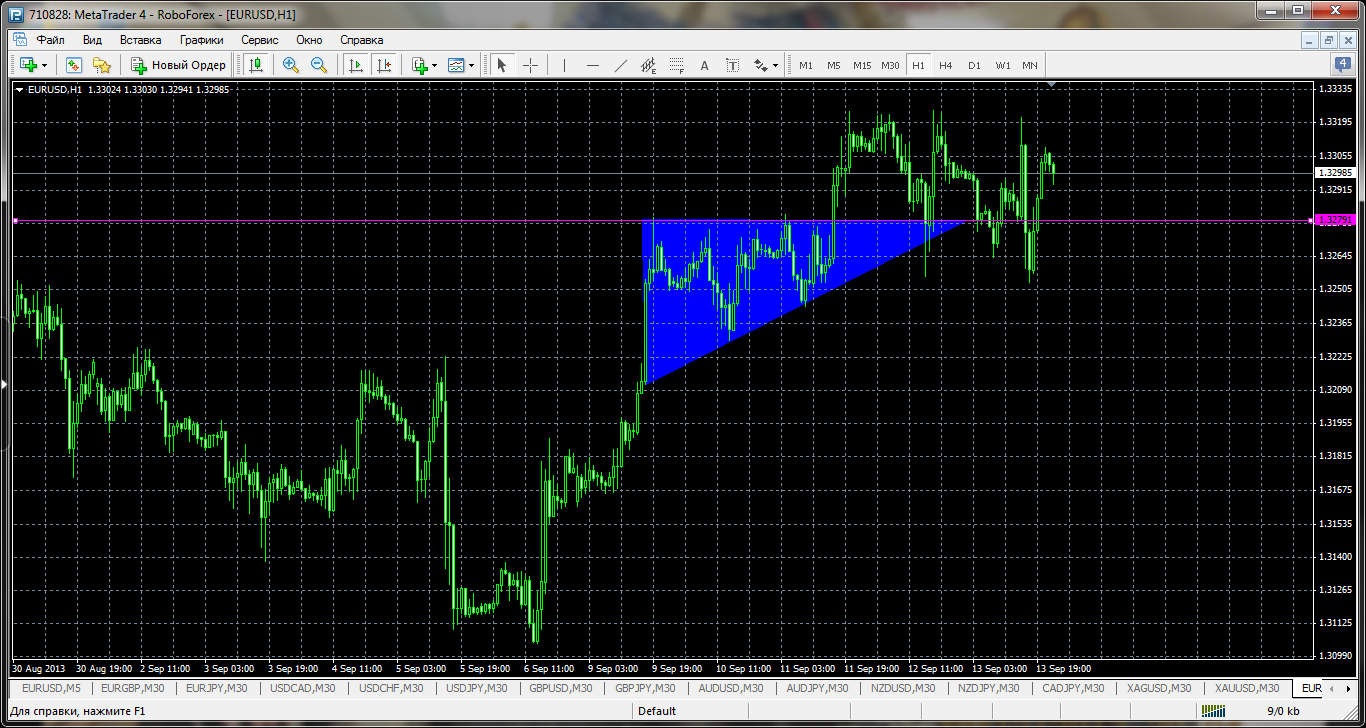Open the Navigator favorites star icon

coord(101,65)
